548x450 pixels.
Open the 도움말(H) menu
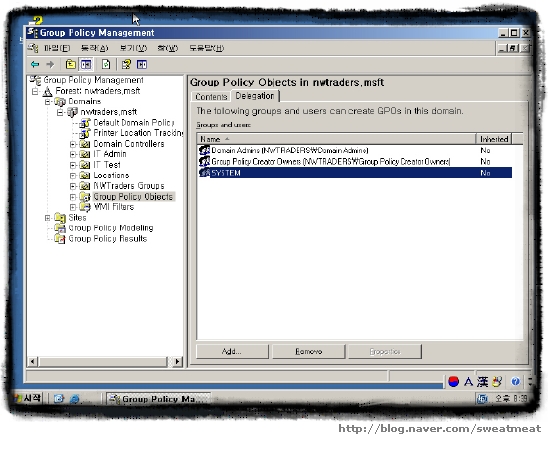click(x=207, y=48)
